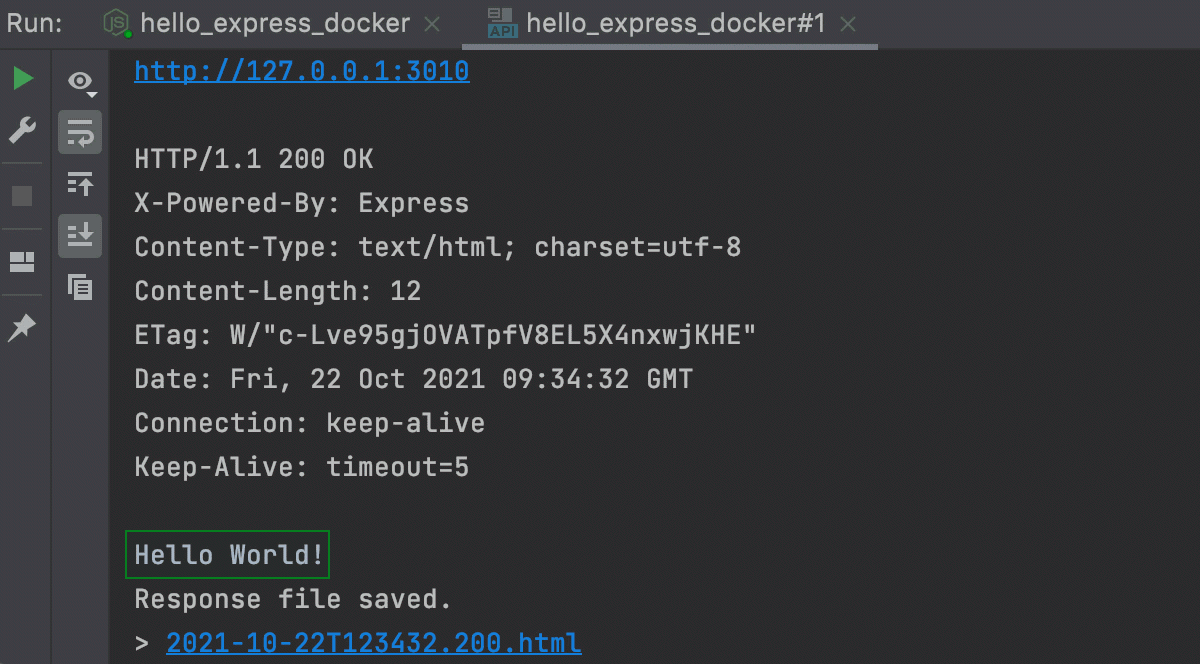Image resolution: width=1200 pixels, height=664 pixels.
Task: Close the hello_express_docker tab
Action: tap(433, 24)
